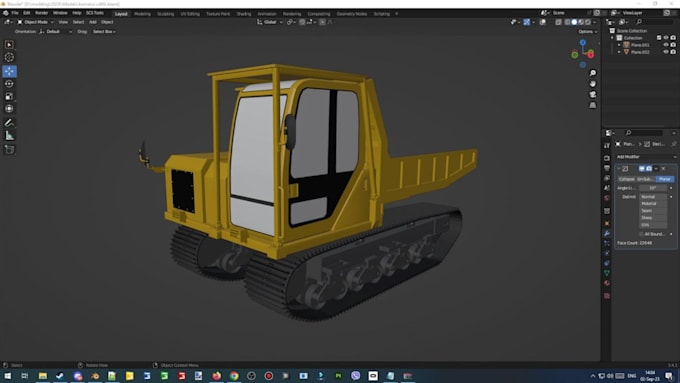Screen dimensions: 680x383
Task: Toggle the camera view icon
Action: point(592,95)
